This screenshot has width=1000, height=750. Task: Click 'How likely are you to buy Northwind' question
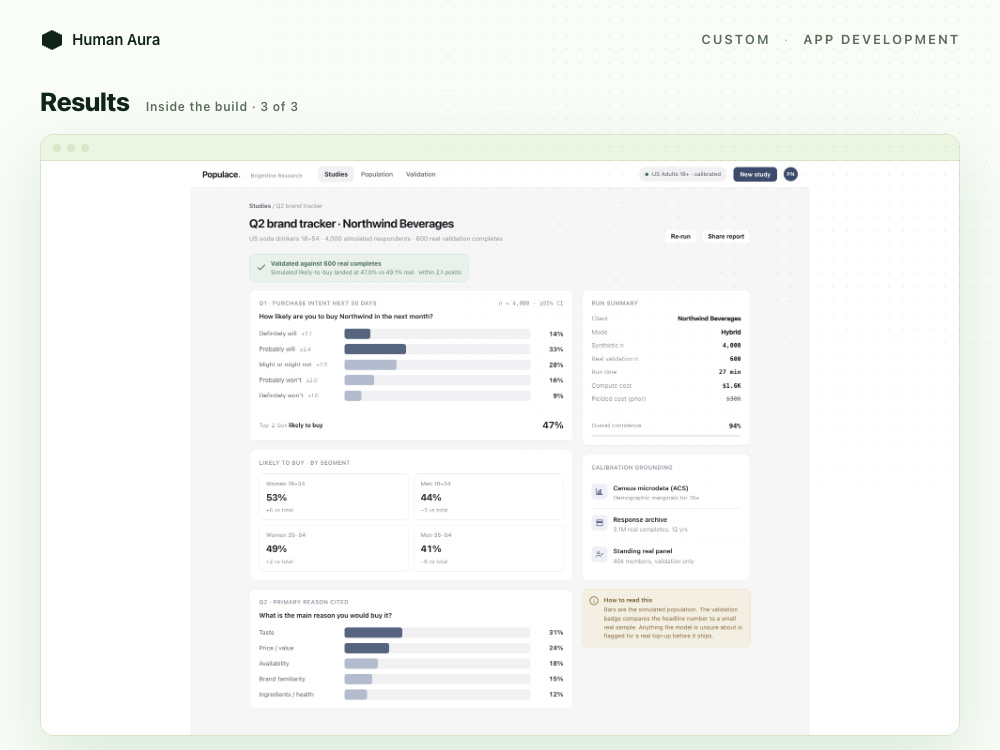346,316
